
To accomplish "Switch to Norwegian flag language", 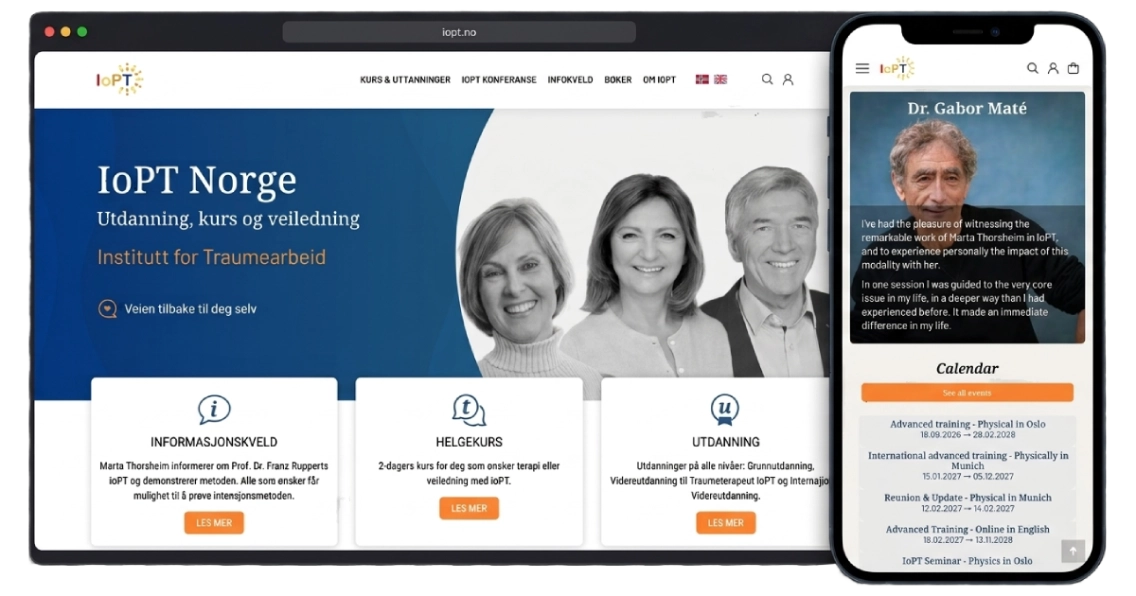I will coord(702,80).
